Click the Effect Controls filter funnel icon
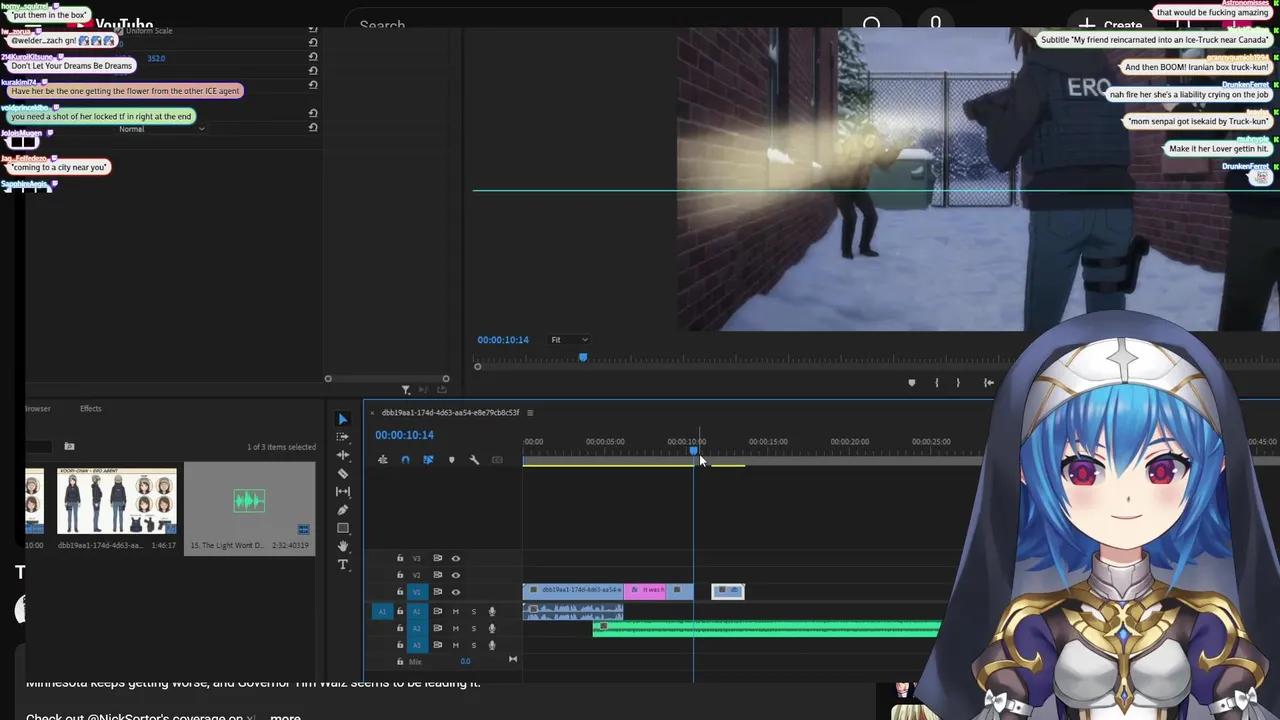 [405, 390]
